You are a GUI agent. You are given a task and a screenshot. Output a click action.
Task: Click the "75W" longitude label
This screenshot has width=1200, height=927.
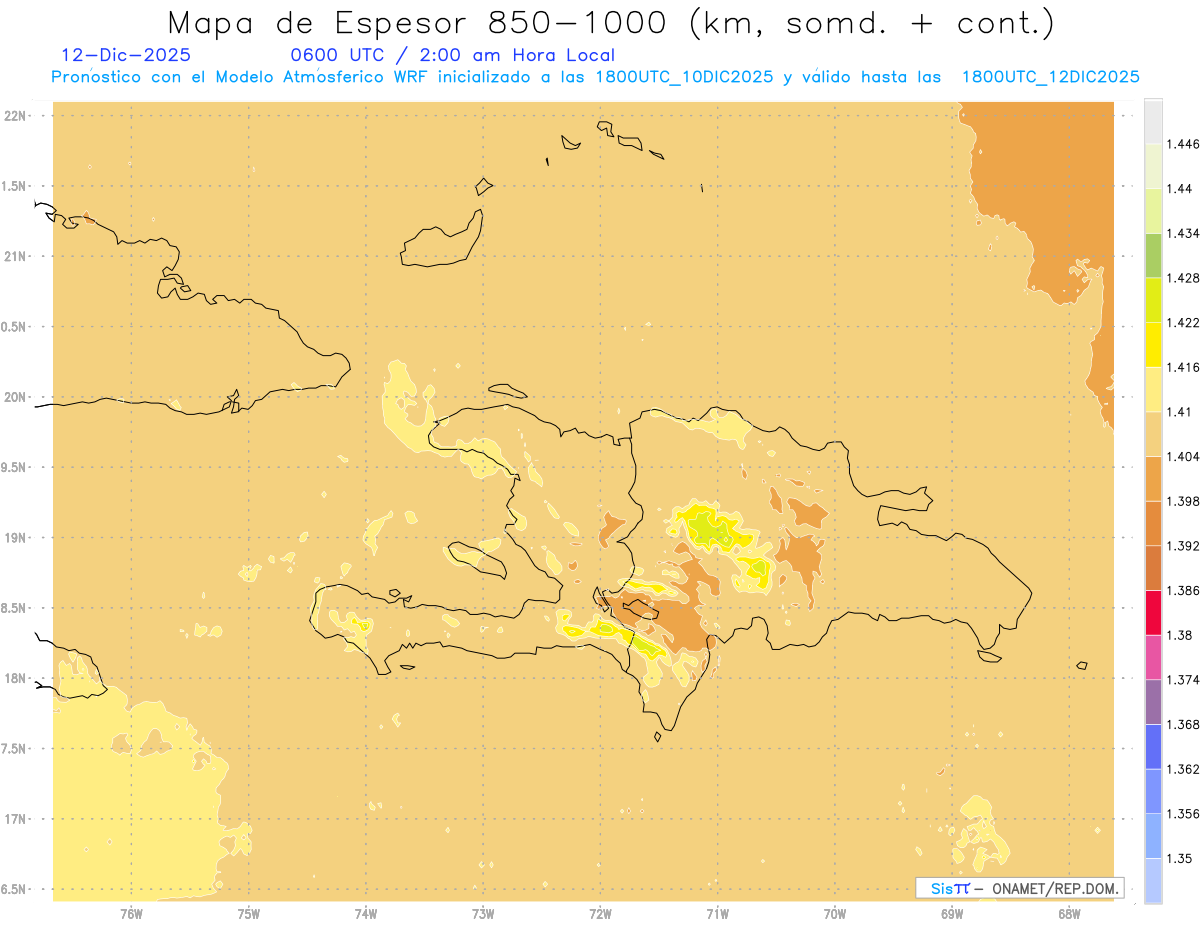(248, 915)
